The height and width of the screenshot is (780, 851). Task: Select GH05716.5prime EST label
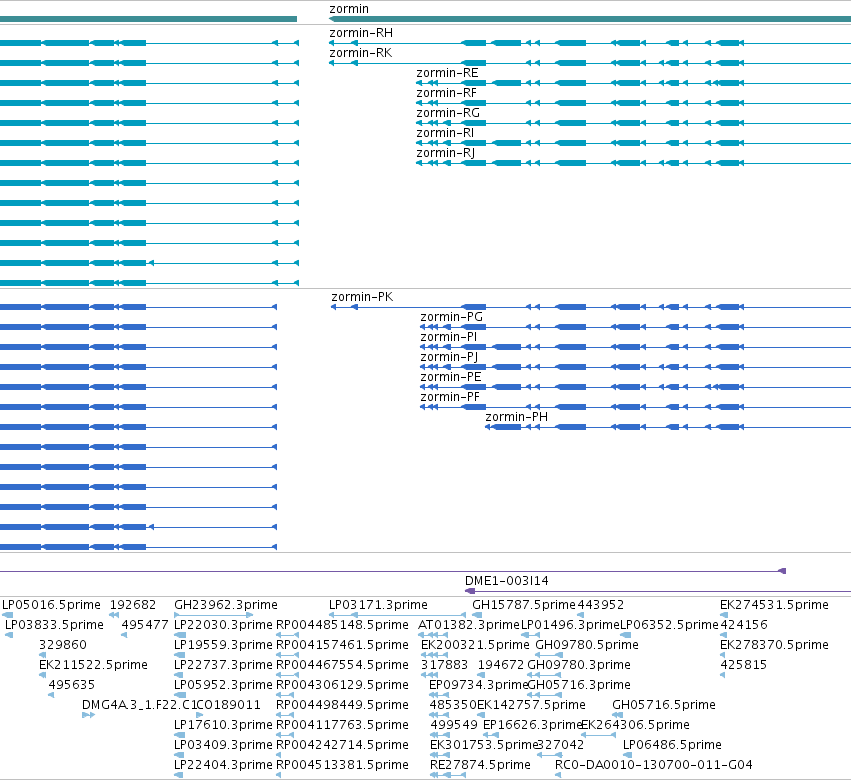click(x=664, y=705)
